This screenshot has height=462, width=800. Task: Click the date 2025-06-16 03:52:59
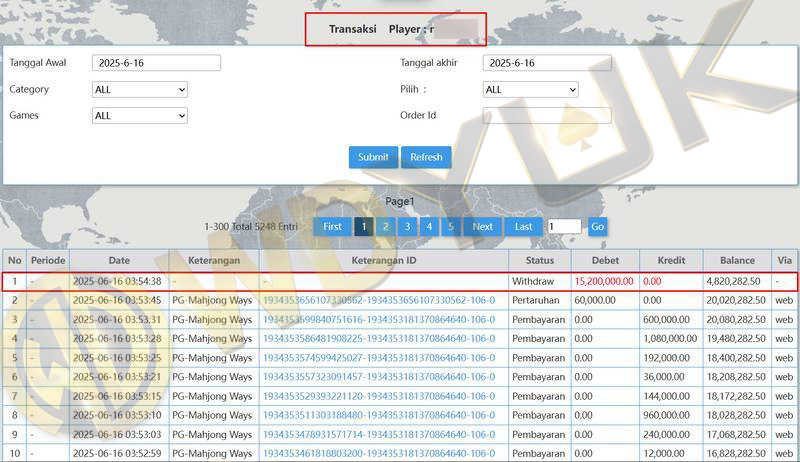[x=117, y=453]
